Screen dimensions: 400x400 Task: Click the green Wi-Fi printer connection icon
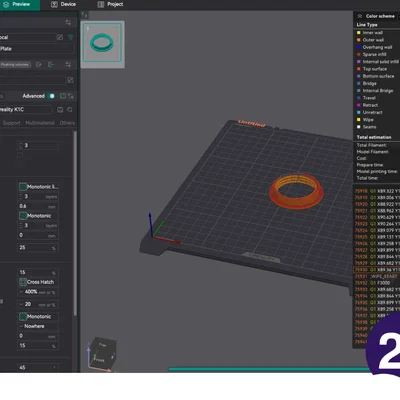71,37
